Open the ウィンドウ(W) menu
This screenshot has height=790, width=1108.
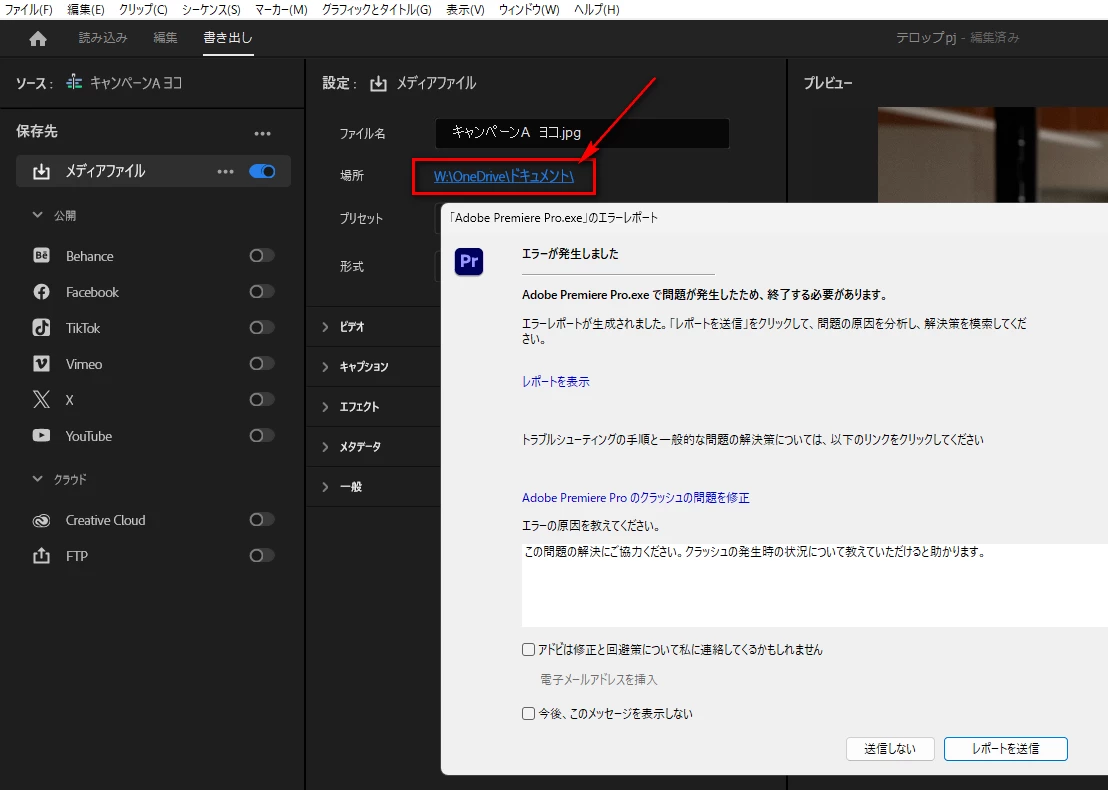coord(529,10)
